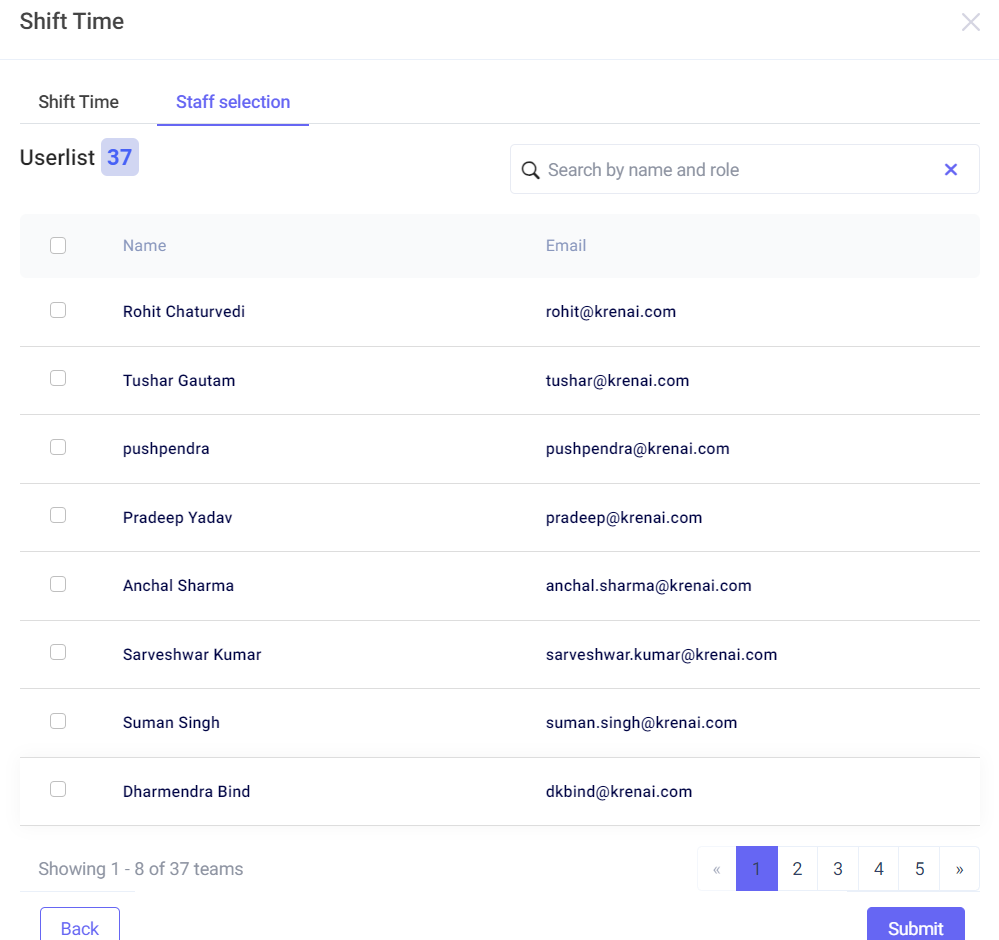Select page 1 in pagination

(x=756, y=869)
